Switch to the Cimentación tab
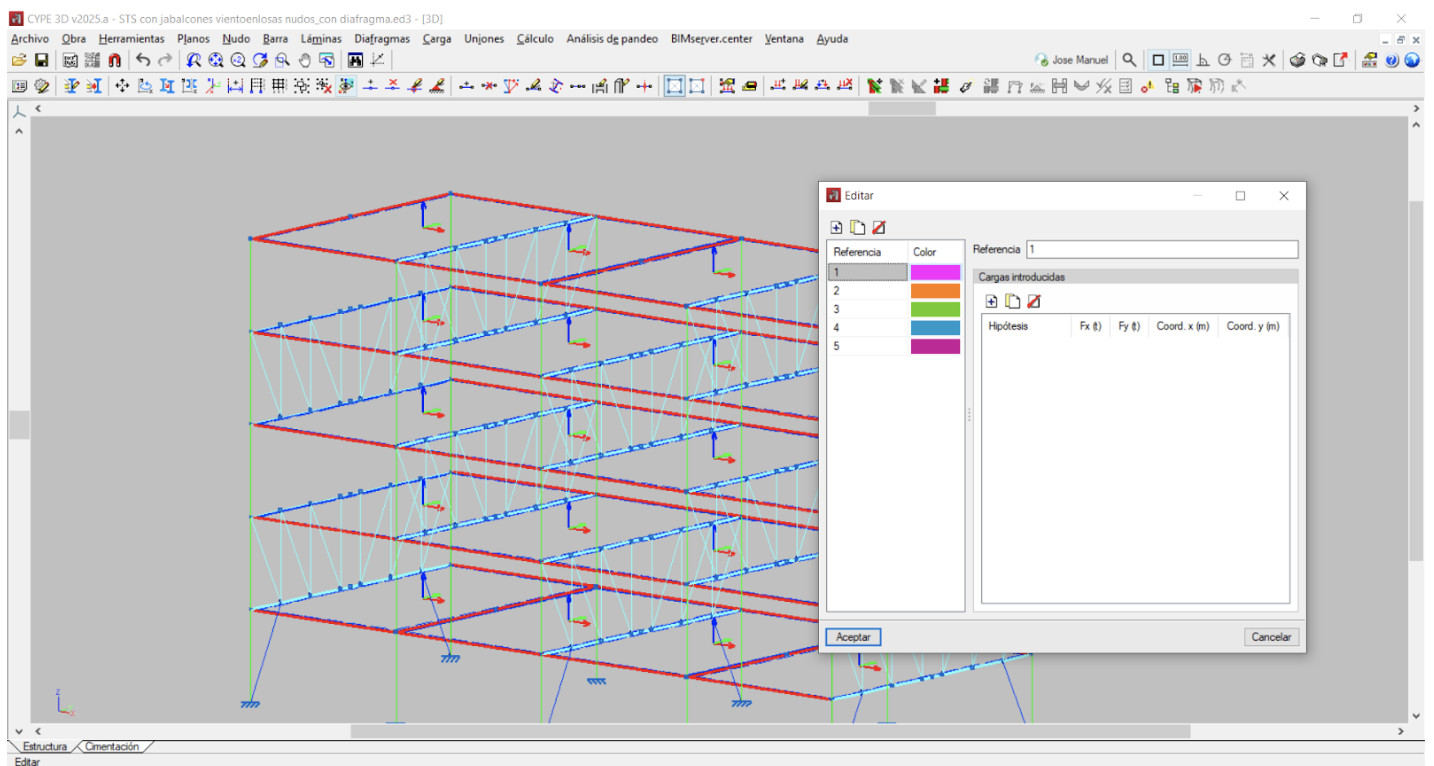 point(112,747)
